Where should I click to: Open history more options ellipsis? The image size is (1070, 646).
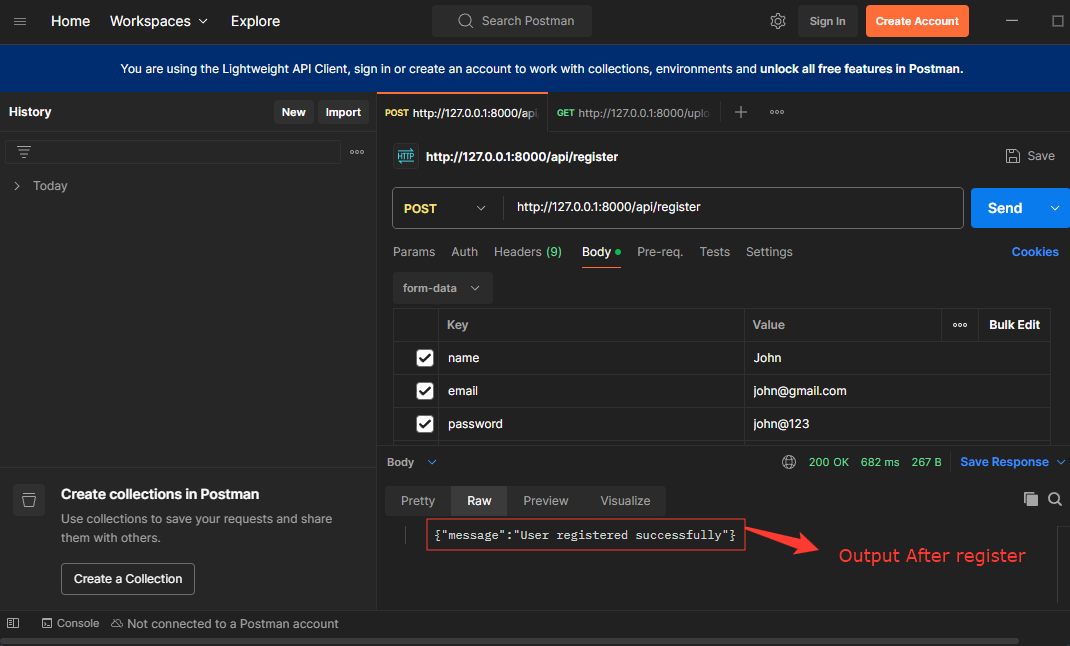click(357, 152)
